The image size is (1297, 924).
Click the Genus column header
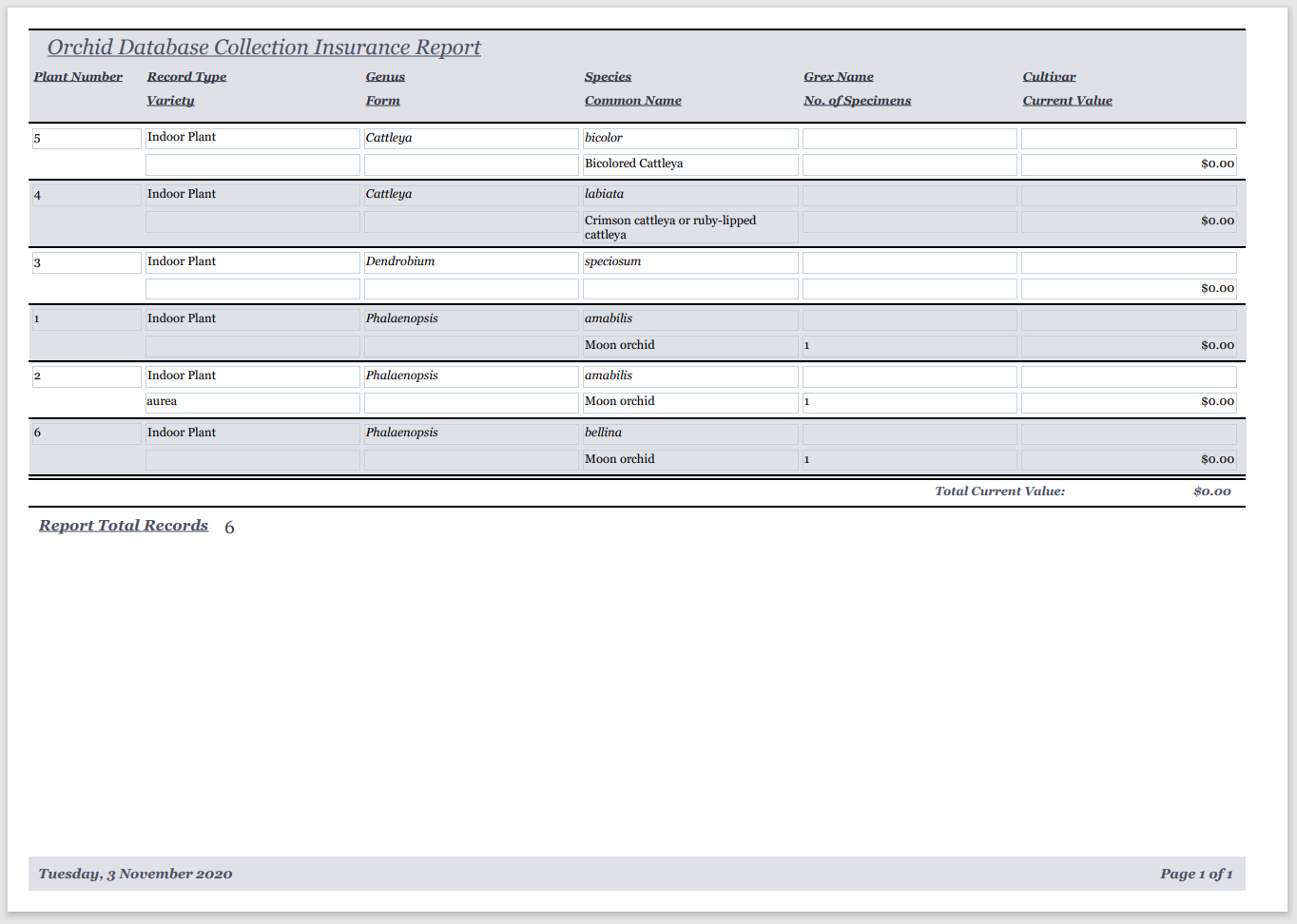coord(385,77)
